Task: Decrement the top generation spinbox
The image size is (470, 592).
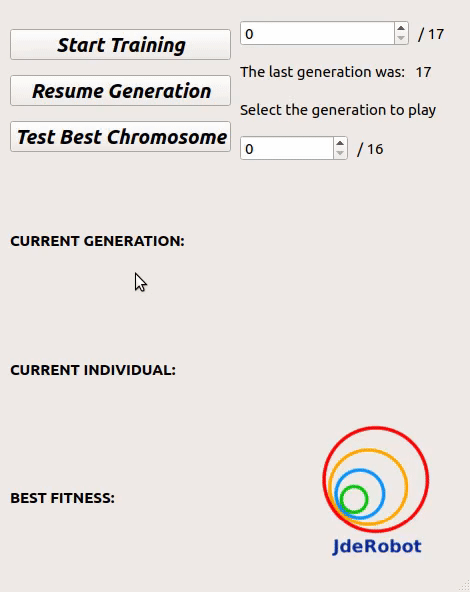Action: [401, 38]
